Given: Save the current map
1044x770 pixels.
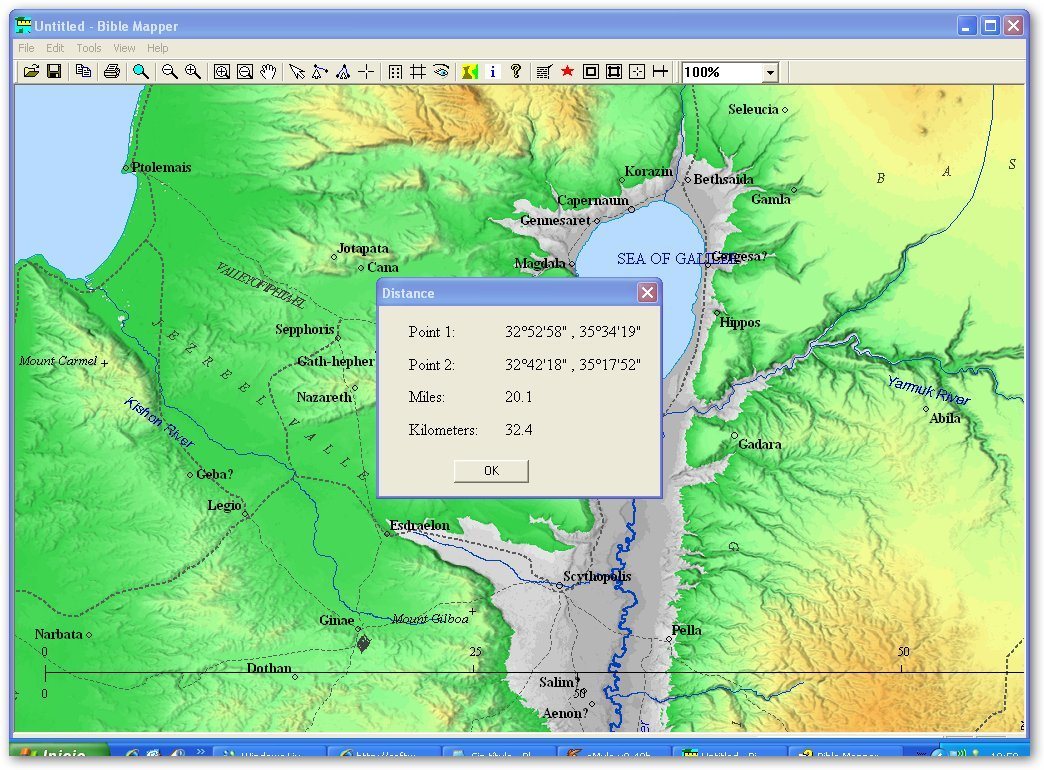Looking at the screenshot, I should coord(55,71).
